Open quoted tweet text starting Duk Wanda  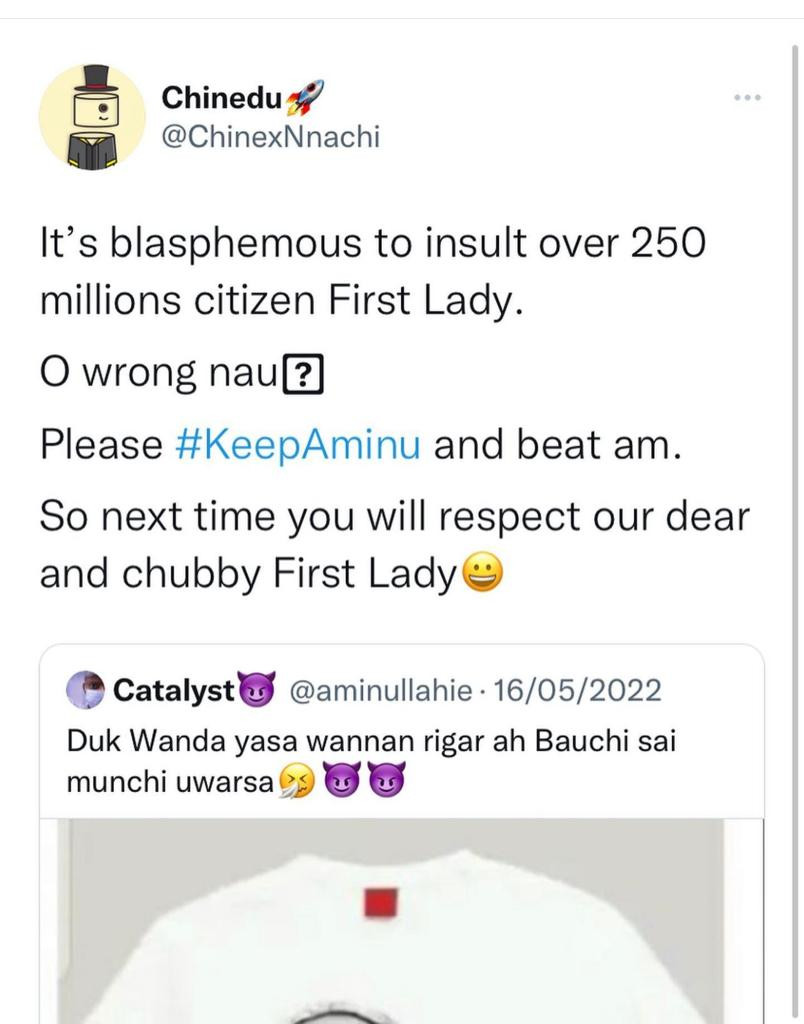pyautogui.click(x=371, y=761)
